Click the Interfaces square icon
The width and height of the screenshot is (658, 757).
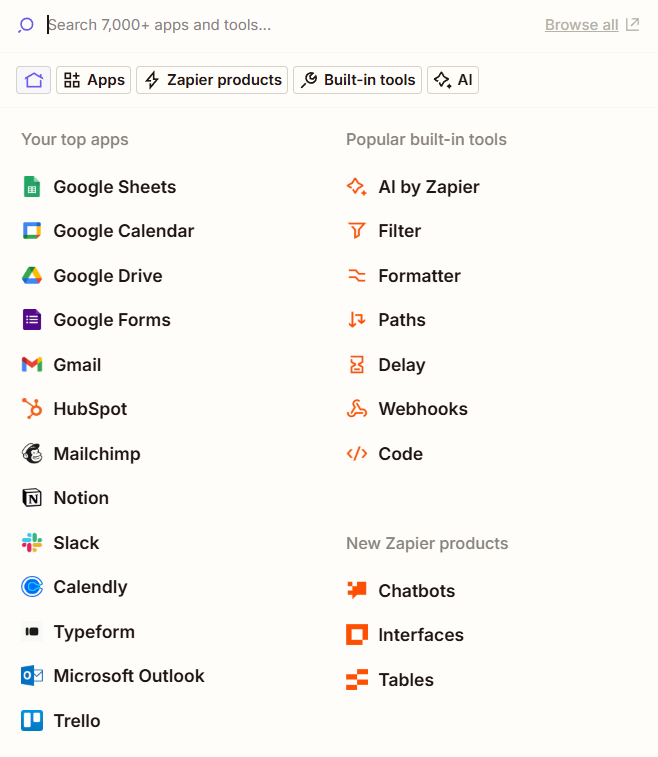(357, 634)
